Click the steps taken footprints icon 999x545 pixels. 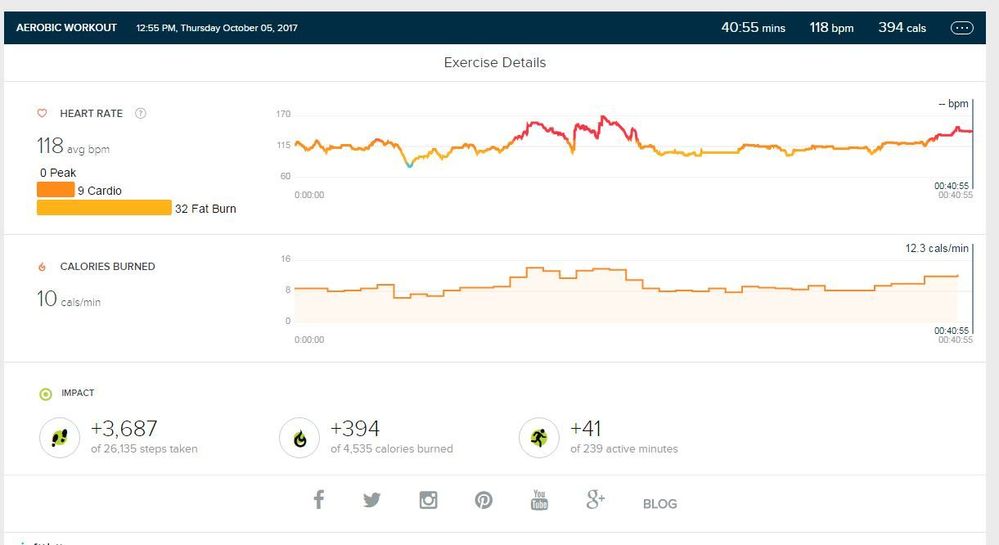coord(59,437)
